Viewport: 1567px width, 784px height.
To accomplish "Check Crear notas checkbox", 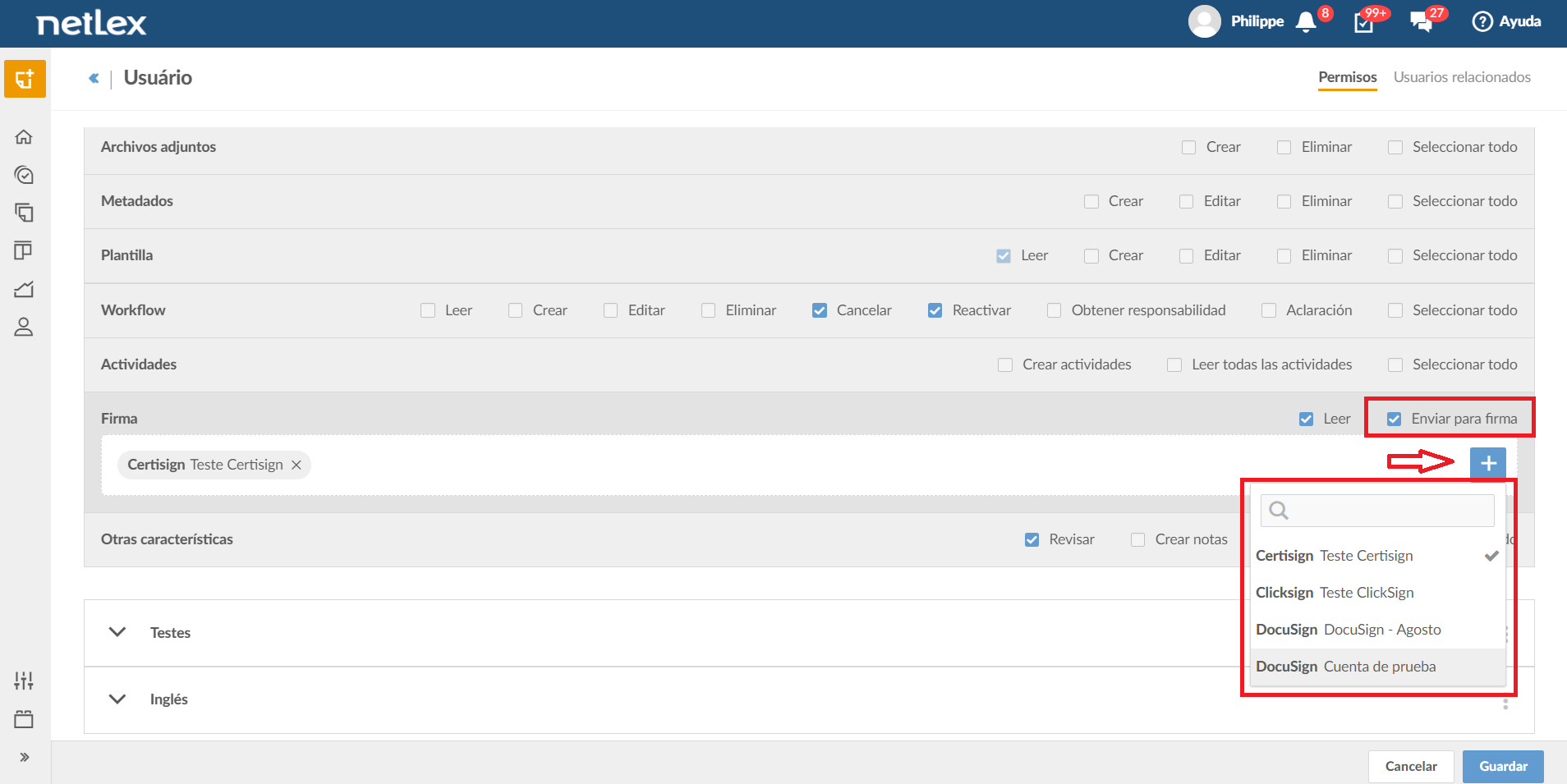I will pyautogui.click(x=1137, y=540).
